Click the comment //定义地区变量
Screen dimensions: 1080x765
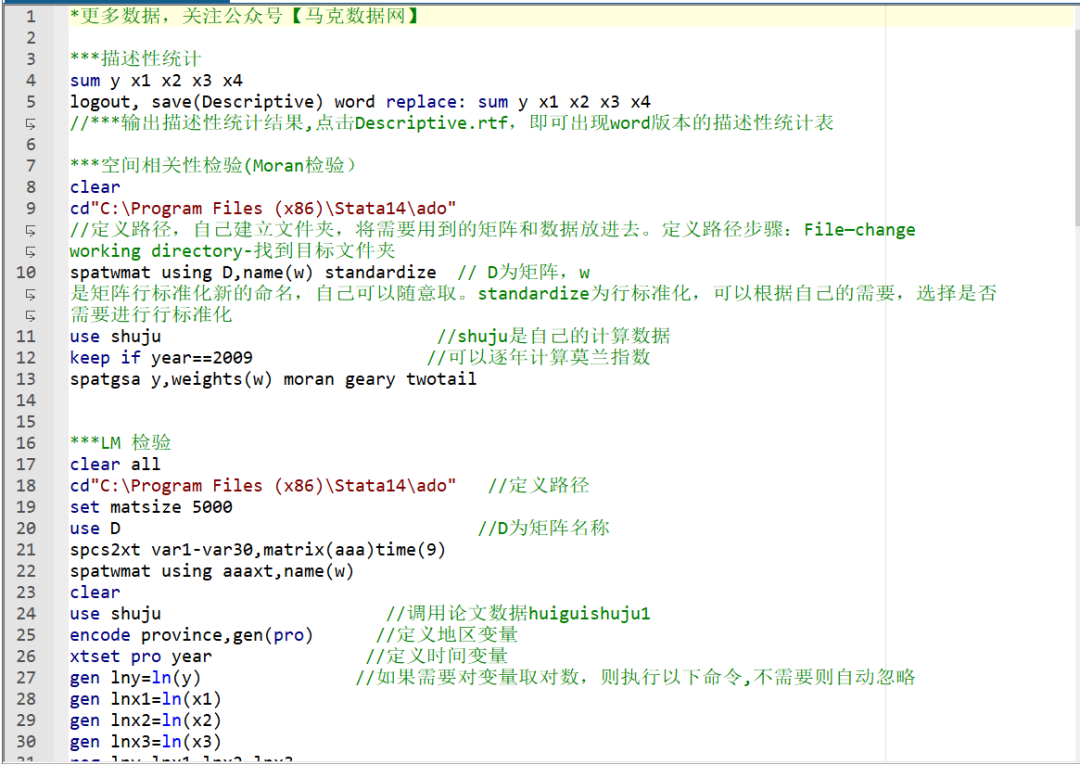447,636
